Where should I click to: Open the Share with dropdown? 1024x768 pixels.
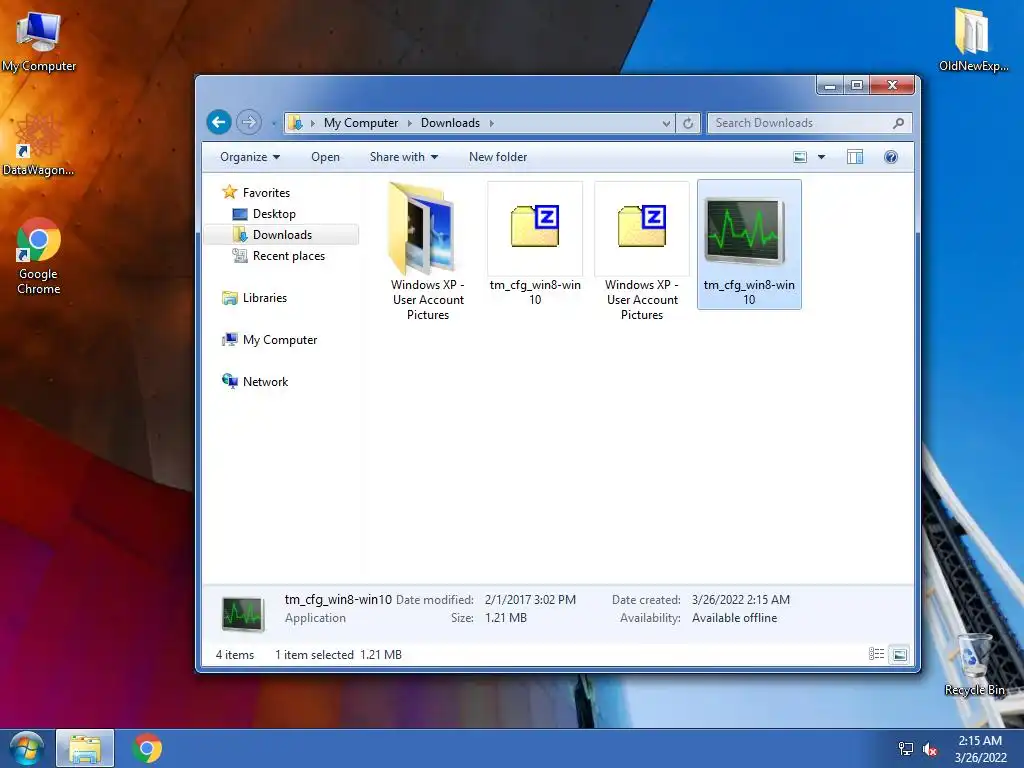(403, 157)
